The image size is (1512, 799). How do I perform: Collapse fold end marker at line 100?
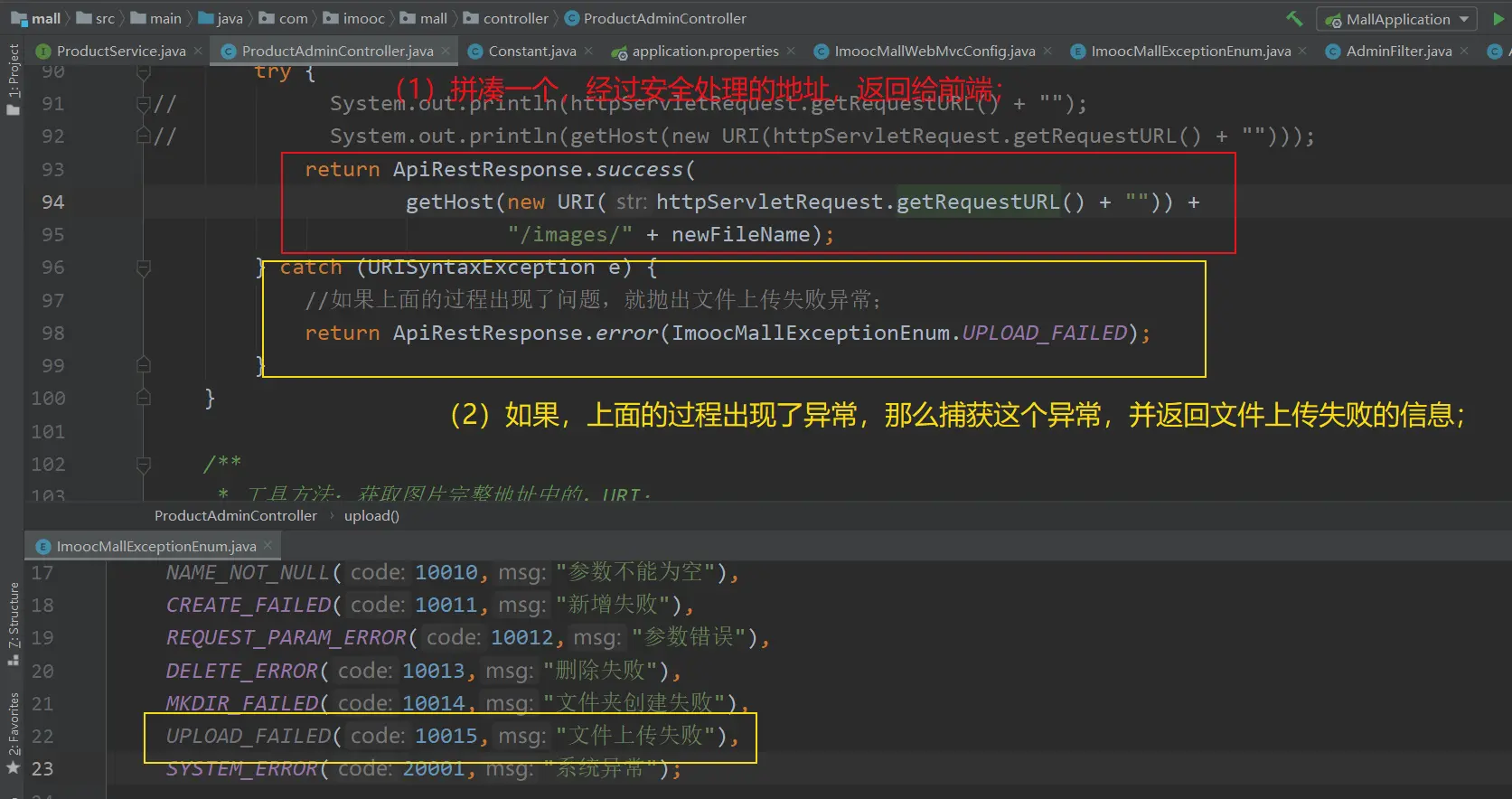pyautogui.click(x=143, y=399)
